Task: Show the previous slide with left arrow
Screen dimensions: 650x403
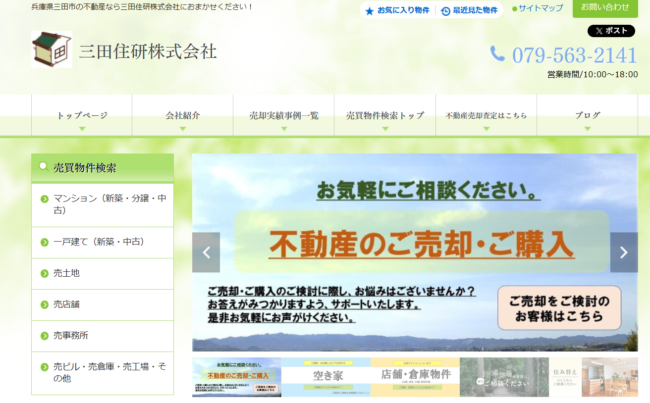Action: tap(206, 252)
